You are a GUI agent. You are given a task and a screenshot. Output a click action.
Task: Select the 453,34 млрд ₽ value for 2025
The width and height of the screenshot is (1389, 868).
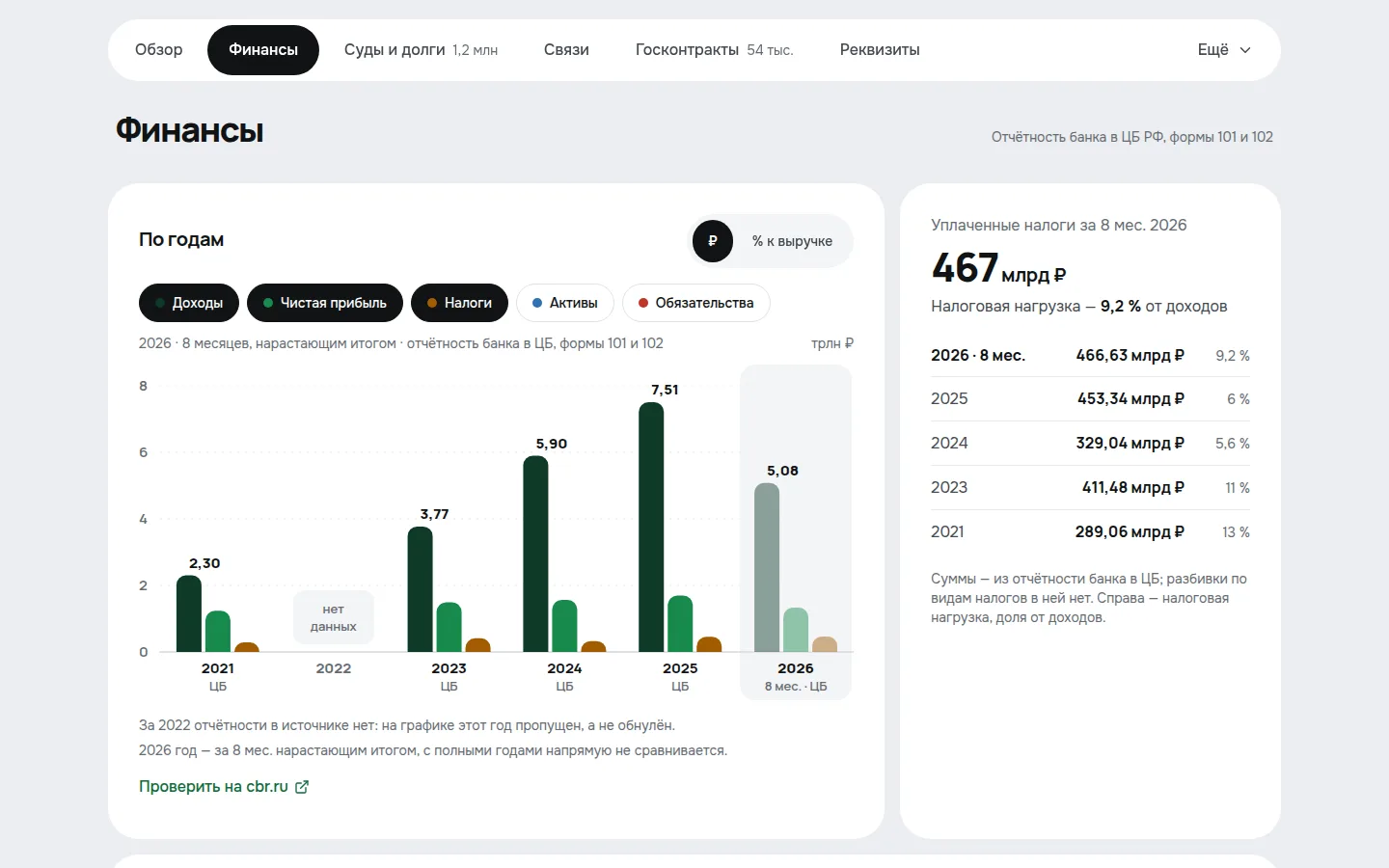pyautogui.click(x=1130, y=399)
